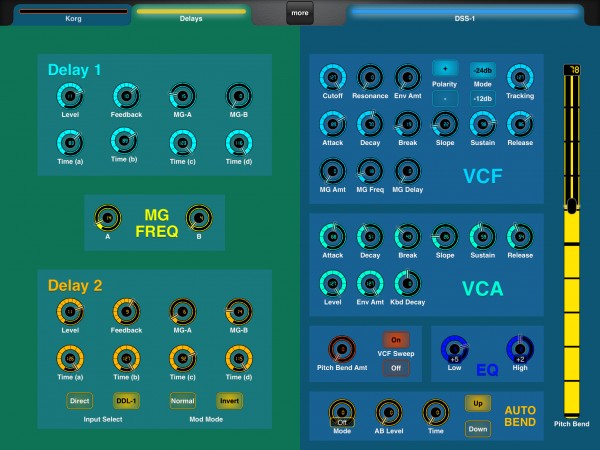Click the VCA Sustain knob
Image resolution: width=600 pixels, height=450 pixels.
(x=483, y=237)
